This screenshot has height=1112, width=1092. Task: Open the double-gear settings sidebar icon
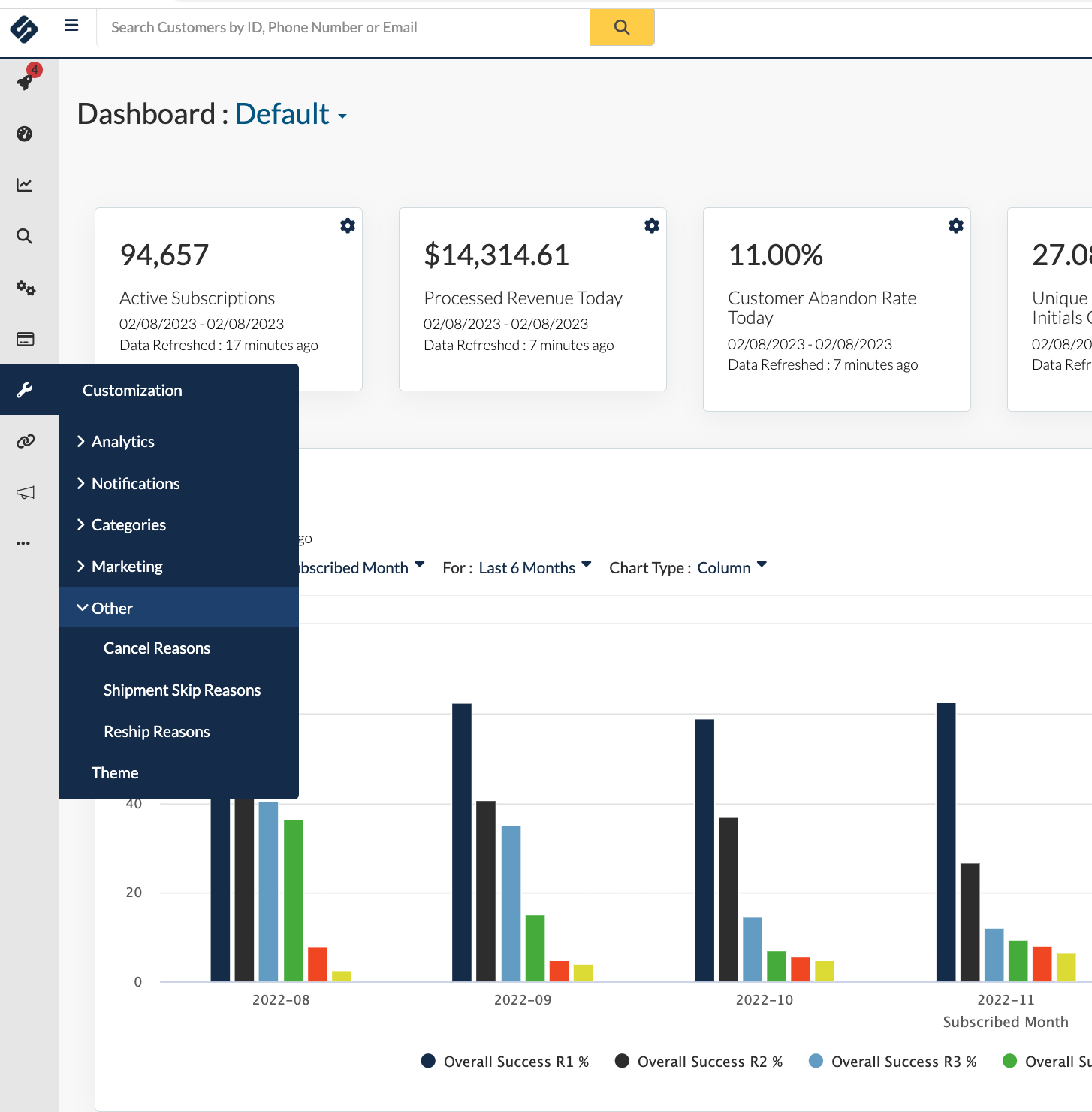coord(26,288)
